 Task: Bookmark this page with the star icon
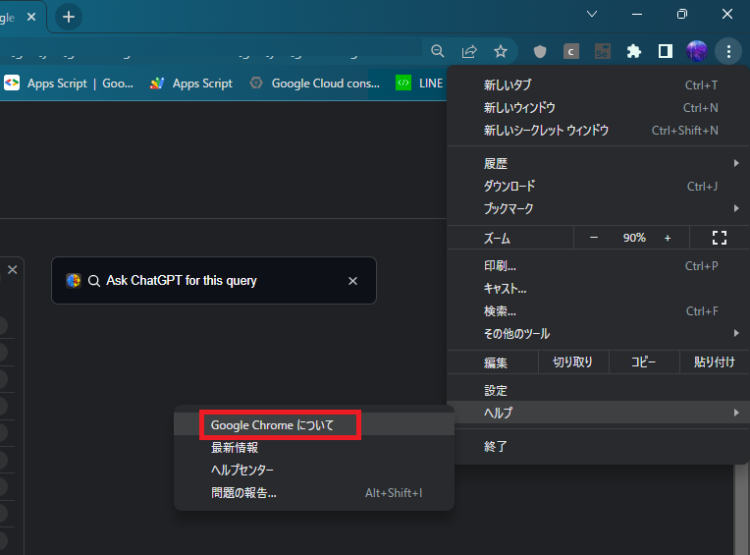[500, 51]
